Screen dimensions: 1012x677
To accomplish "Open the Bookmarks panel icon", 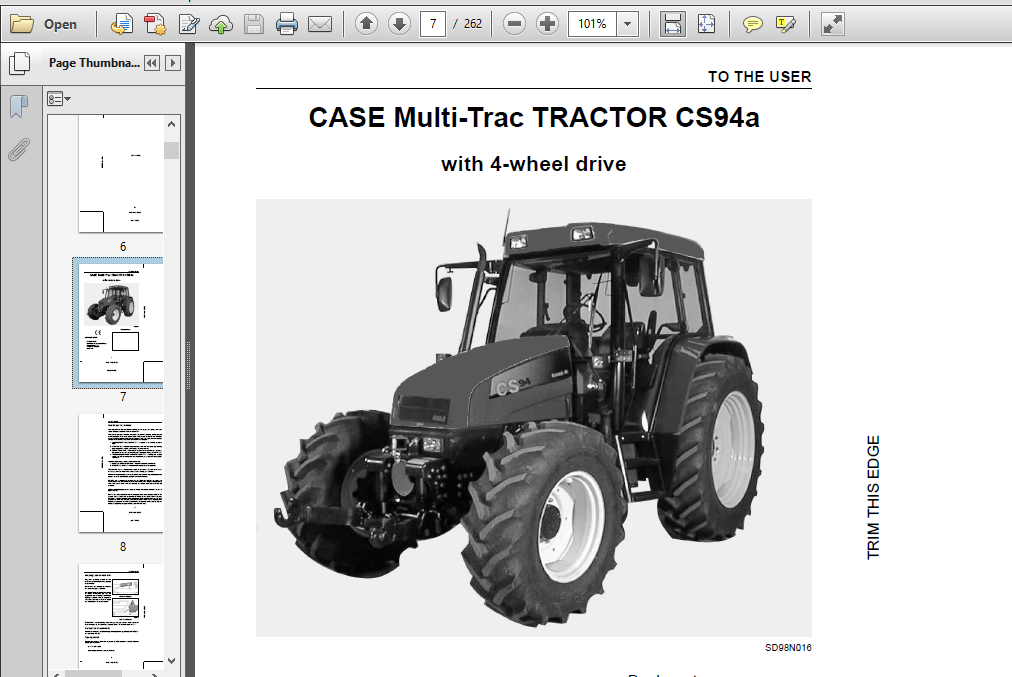I will pyautogui.click(x=19, y=107).
